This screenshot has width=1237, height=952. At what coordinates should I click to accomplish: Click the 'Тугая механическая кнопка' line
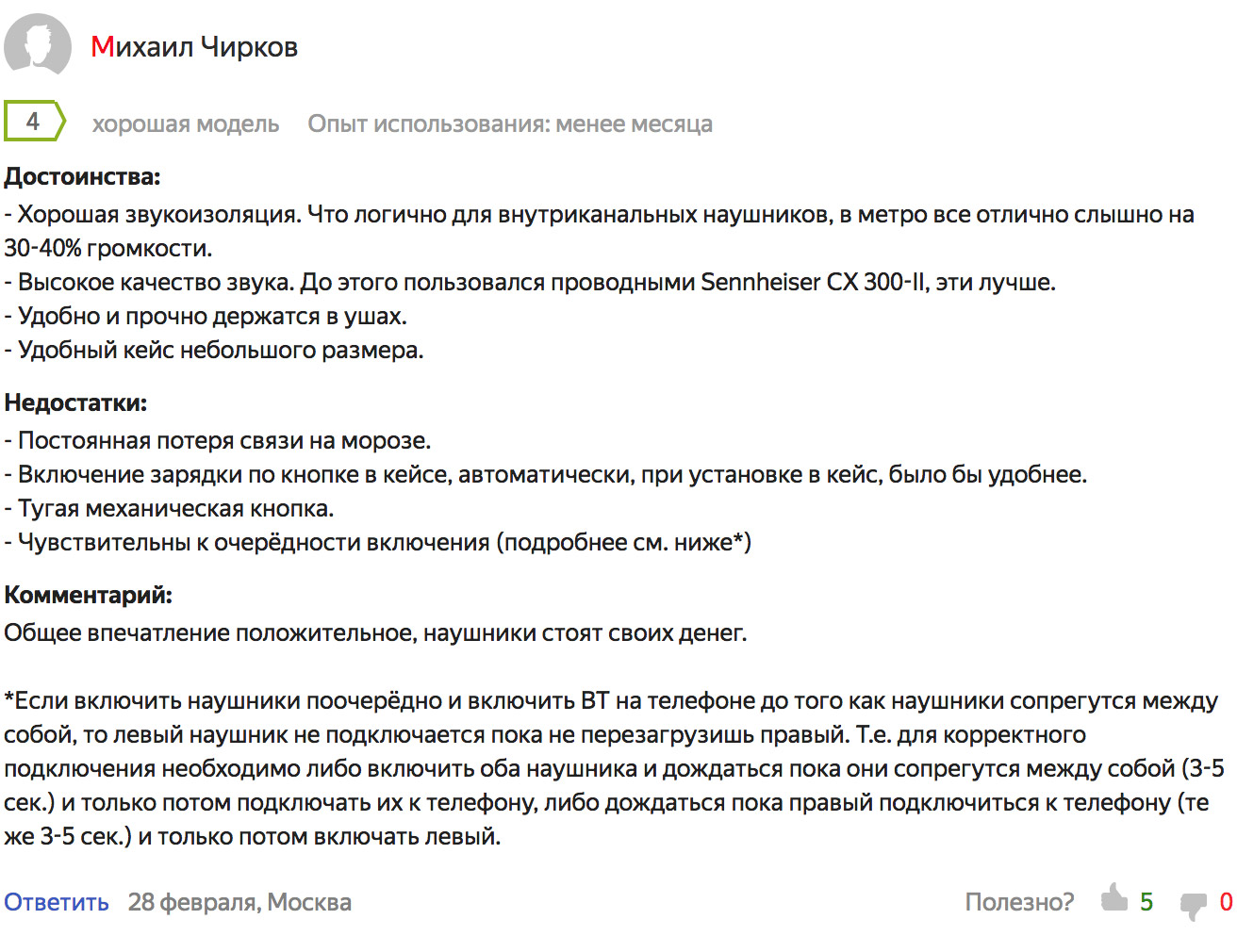tap(170, 508)
